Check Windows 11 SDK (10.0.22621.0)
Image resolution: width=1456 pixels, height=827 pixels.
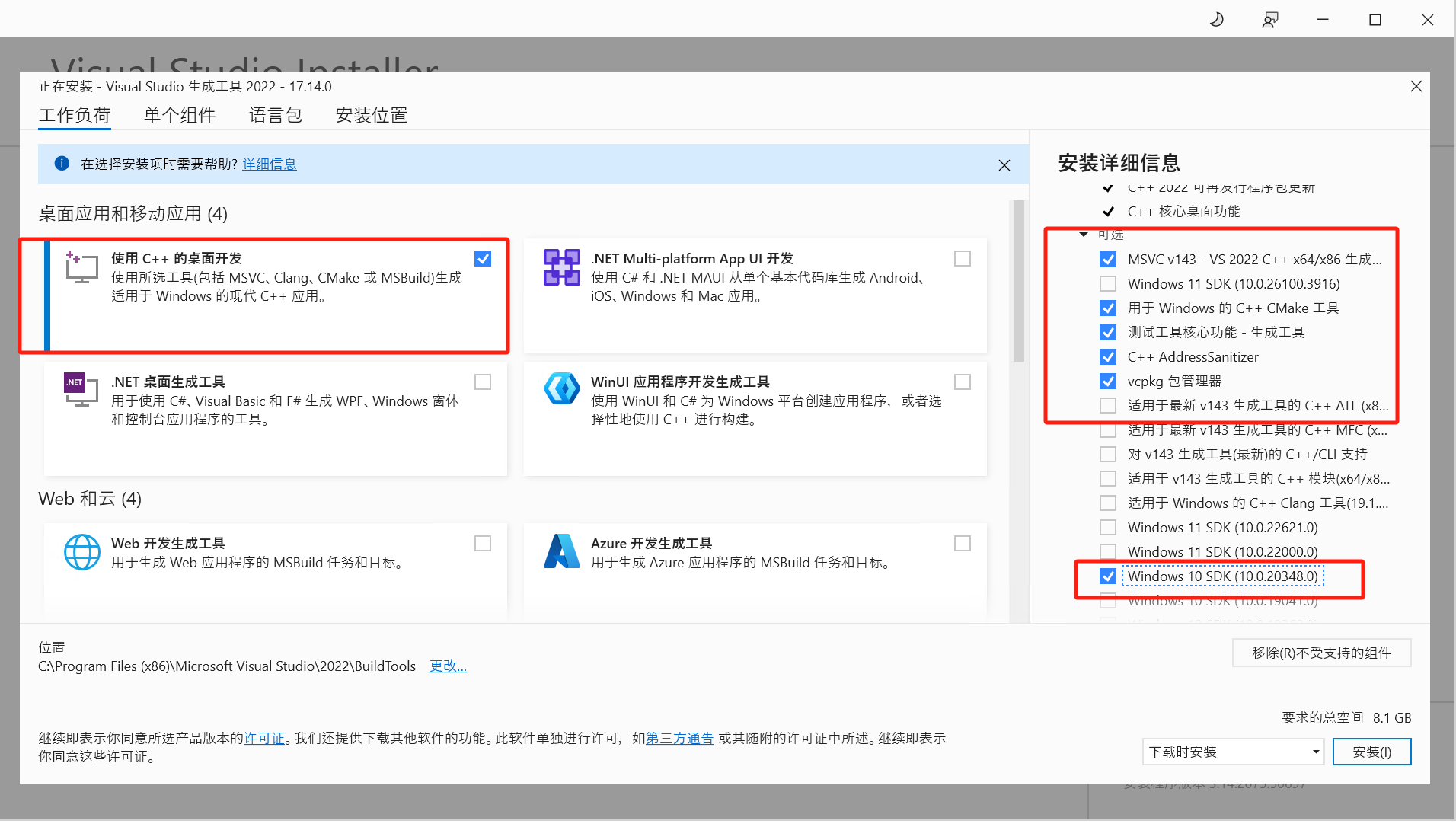(x=1108, y=528)
